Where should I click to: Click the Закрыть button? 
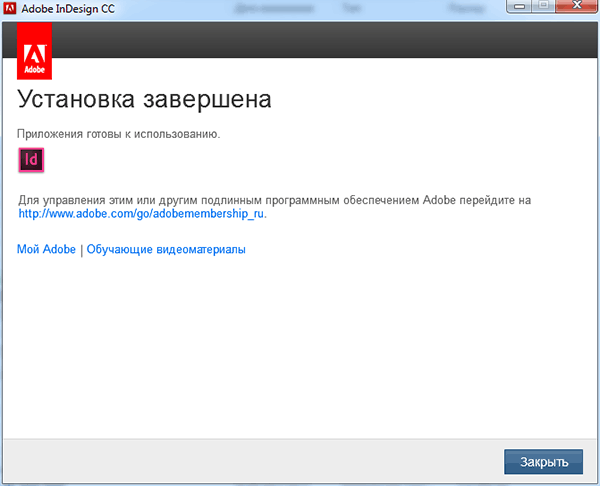(x=544, y=462)
